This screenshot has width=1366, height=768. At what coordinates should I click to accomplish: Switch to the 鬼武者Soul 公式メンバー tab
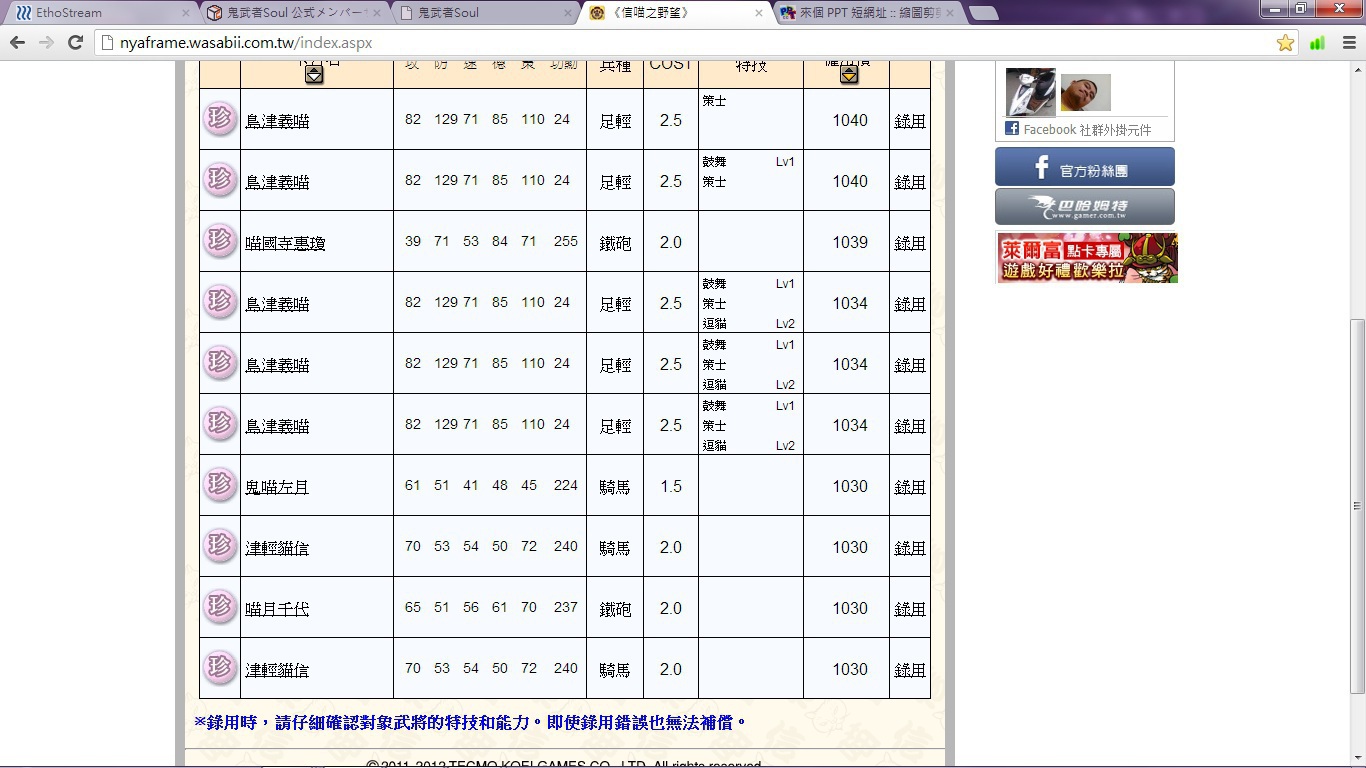pyautogui.click(x=290, y=13)
